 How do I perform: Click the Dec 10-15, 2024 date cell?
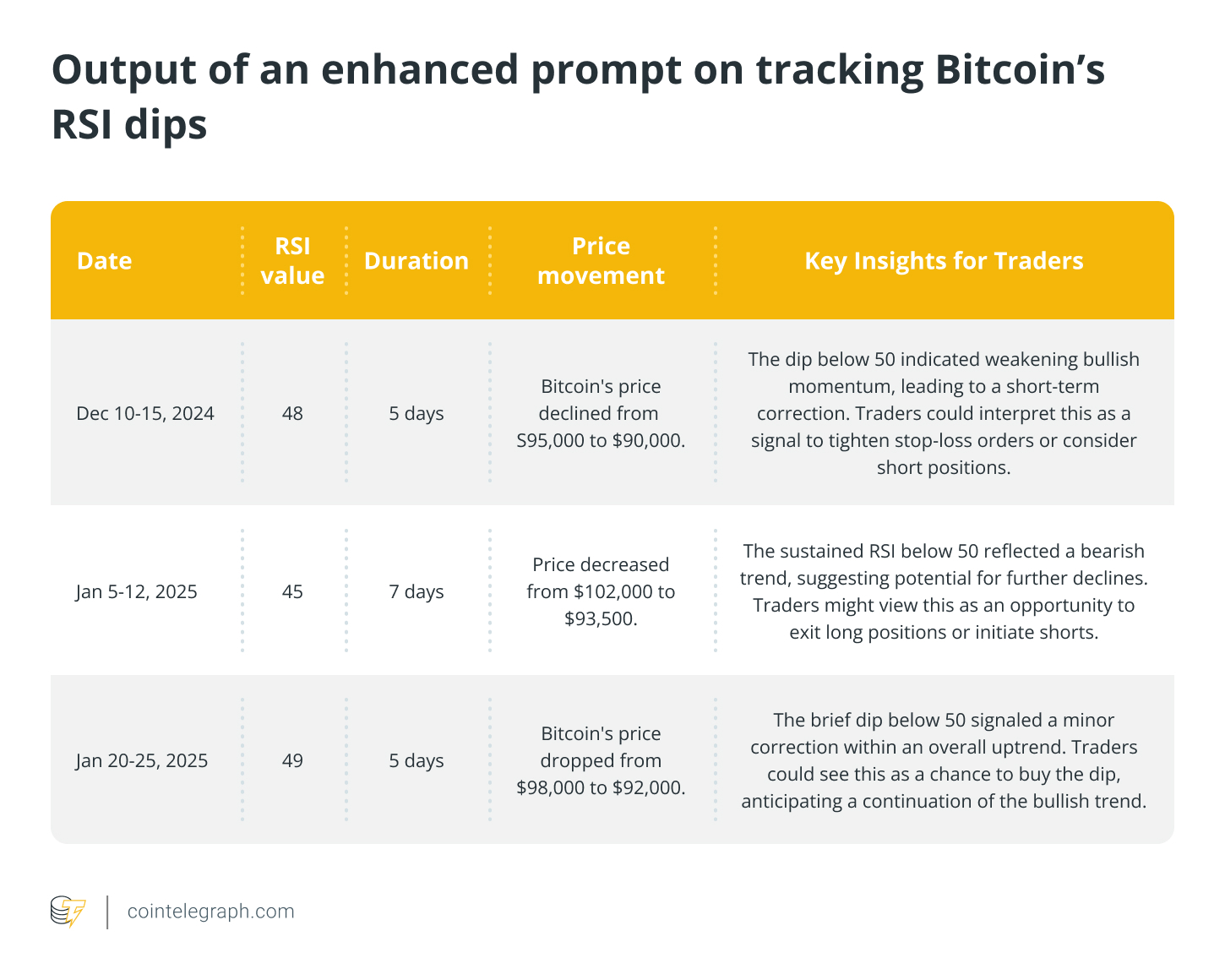pyautogui.click(x=145, y=413)
